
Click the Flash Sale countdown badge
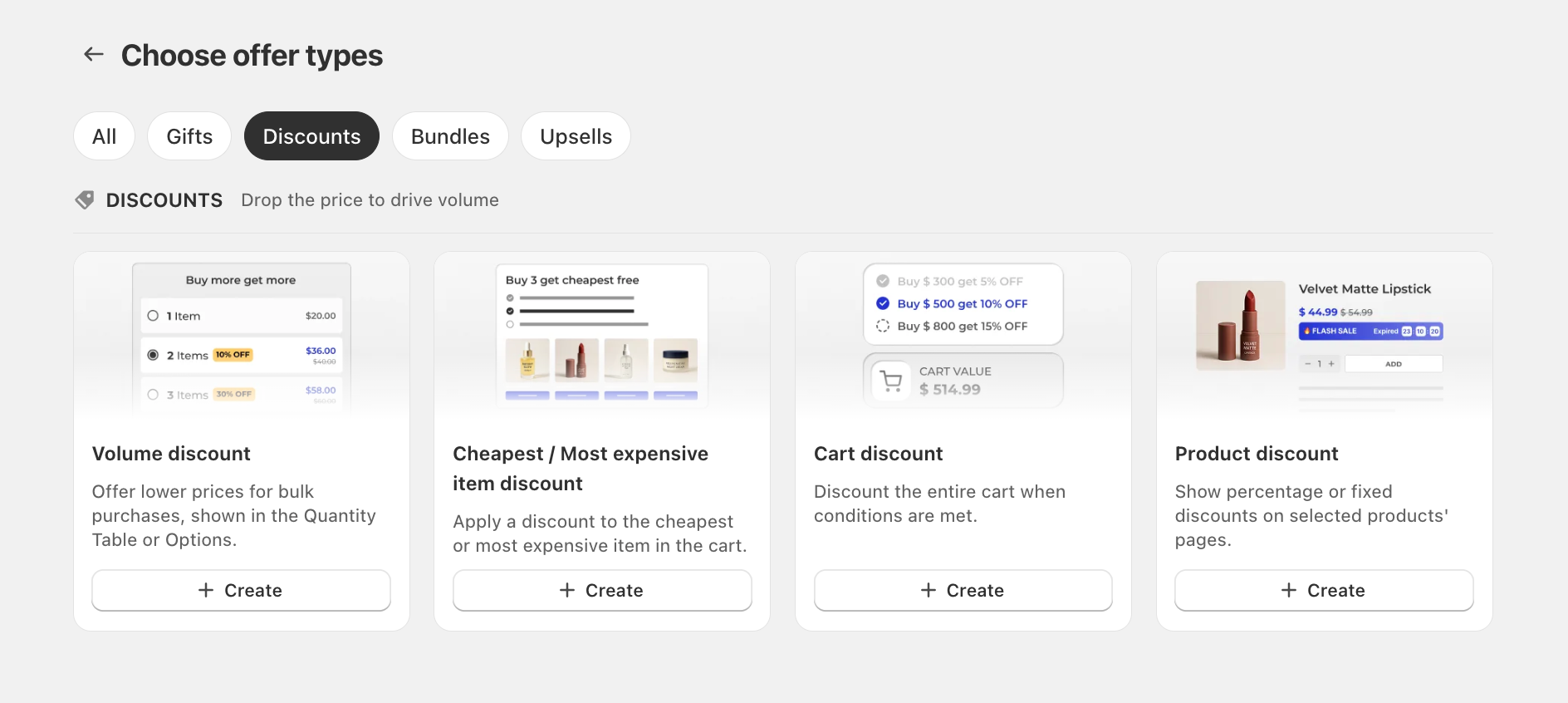pyautogui.click(x=1370, y=331)
